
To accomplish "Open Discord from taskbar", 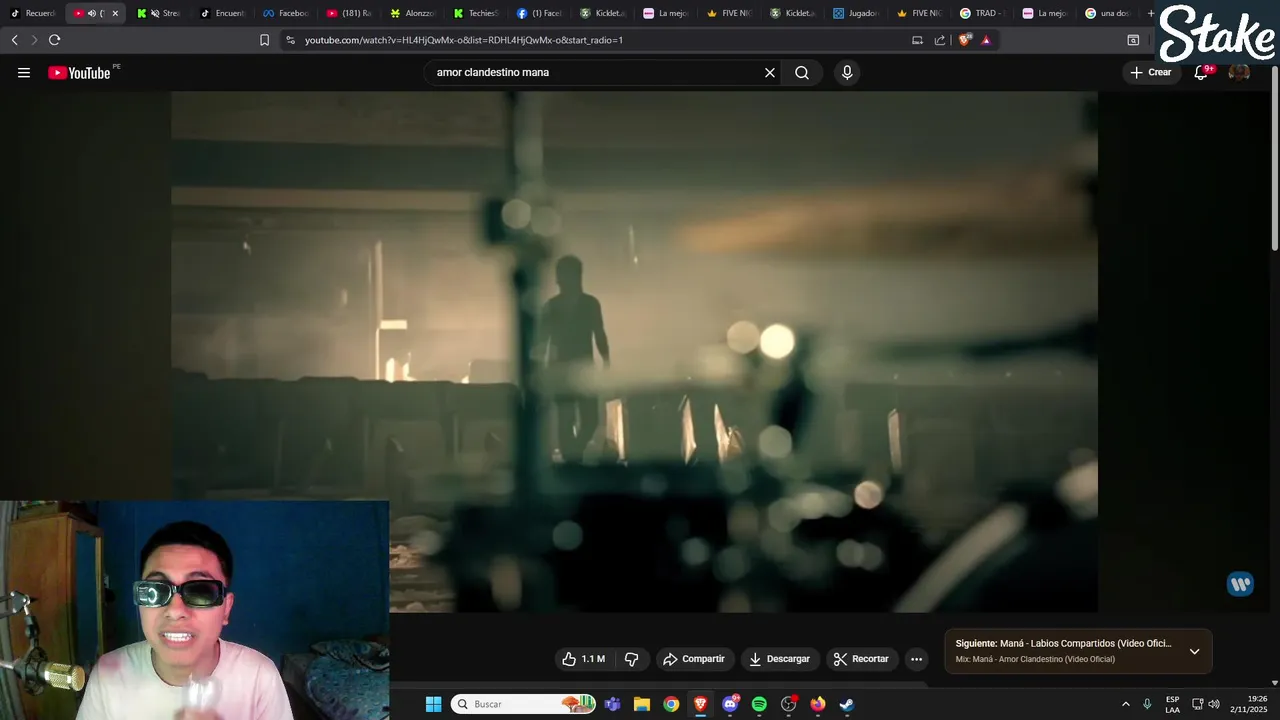I will (x=730, y=704).
